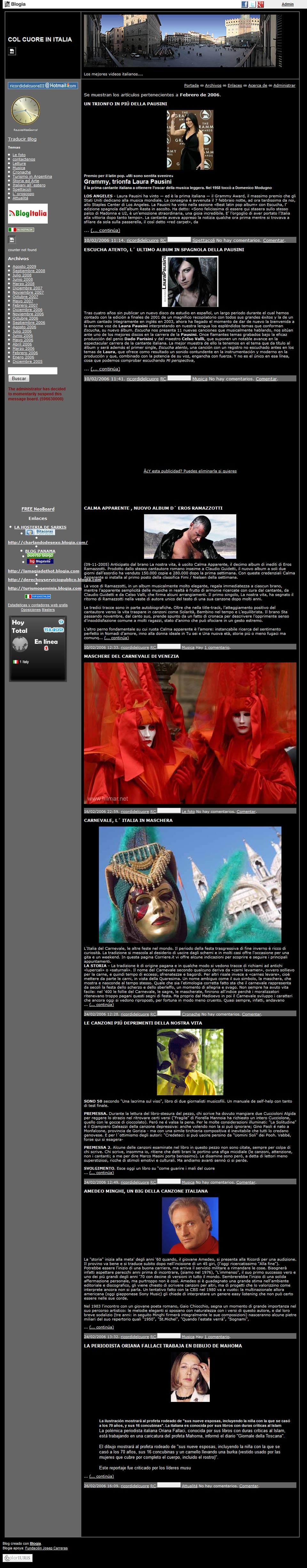Click the ricordidelcuore Hotmail email badge
The height and width of the screenshot is (1568, 307).
43,85
